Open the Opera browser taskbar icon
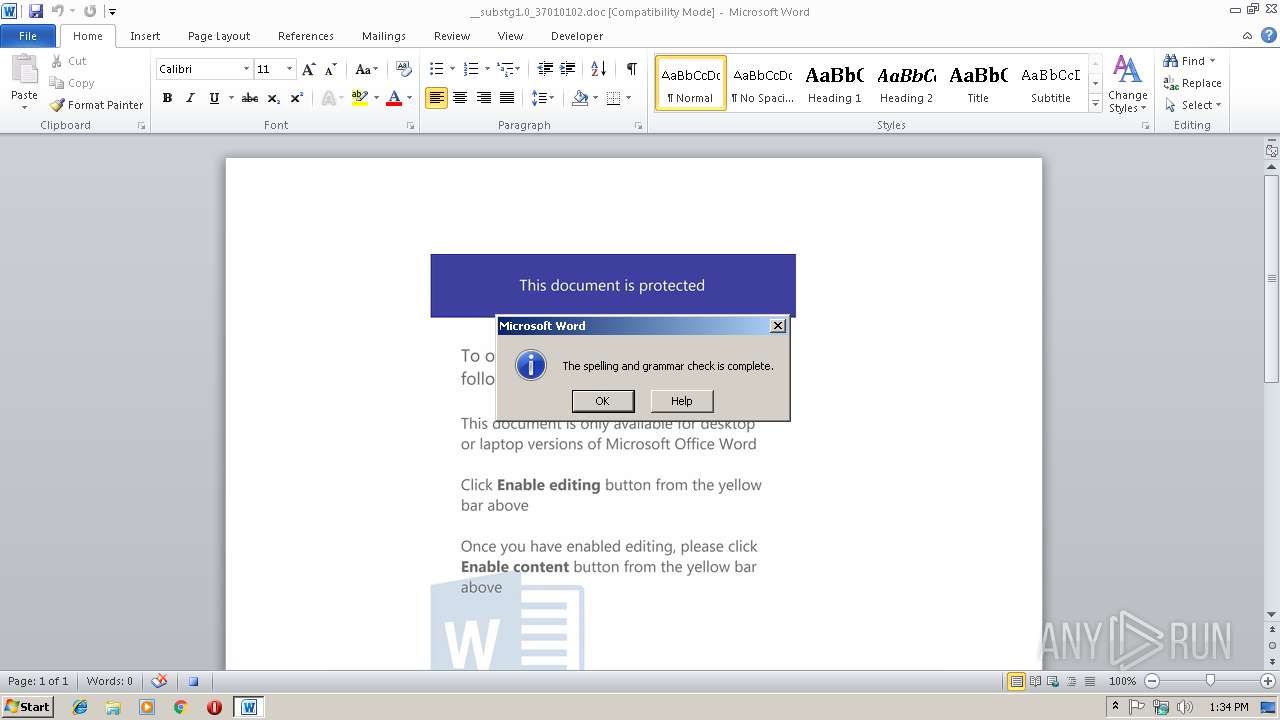1280x720 pixels. pyautogui.click(x=214, y=707)
